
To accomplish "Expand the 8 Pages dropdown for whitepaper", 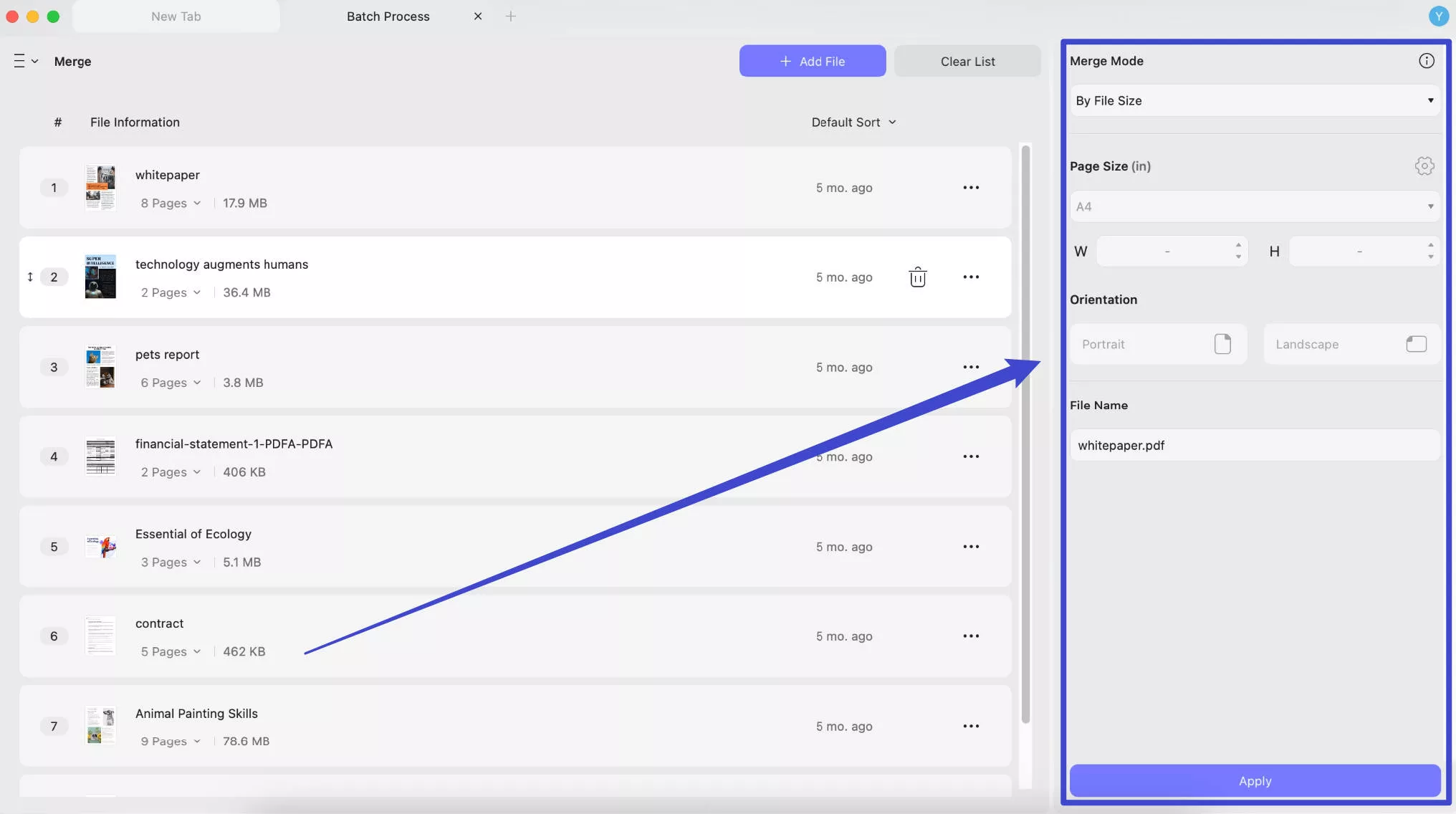I will pos(171,203).
